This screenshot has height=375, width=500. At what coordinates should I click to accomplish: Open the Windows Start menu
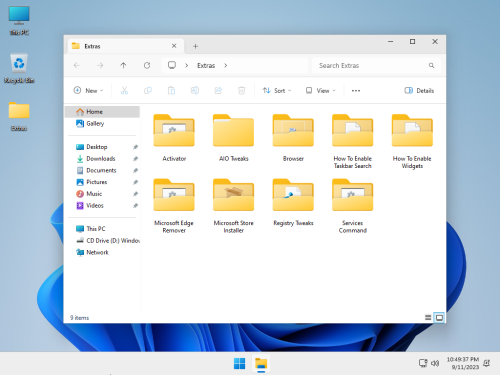(239, 364)
